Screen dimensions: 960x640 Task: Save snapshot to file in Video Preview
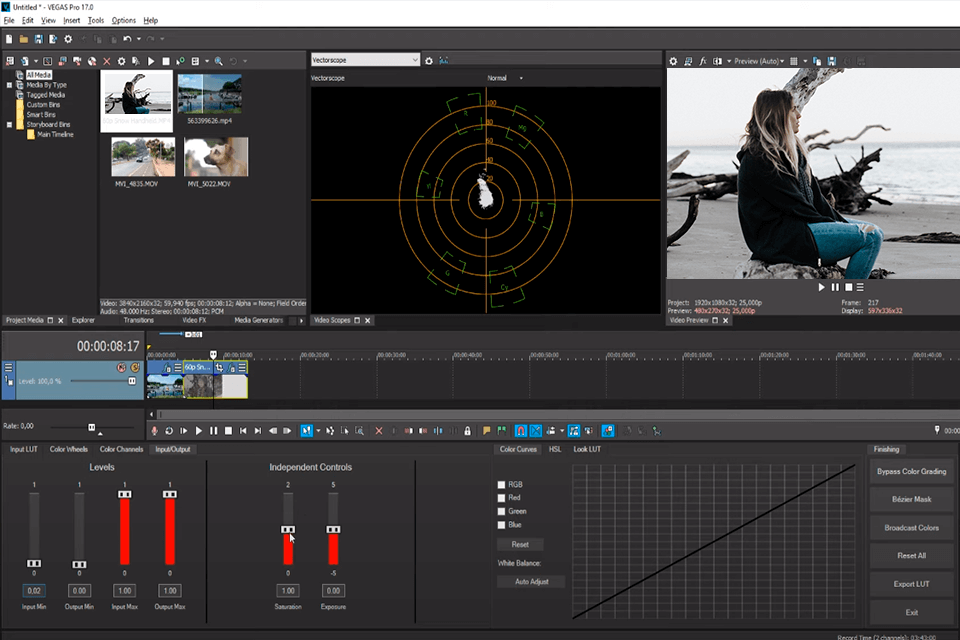[831, 61]
